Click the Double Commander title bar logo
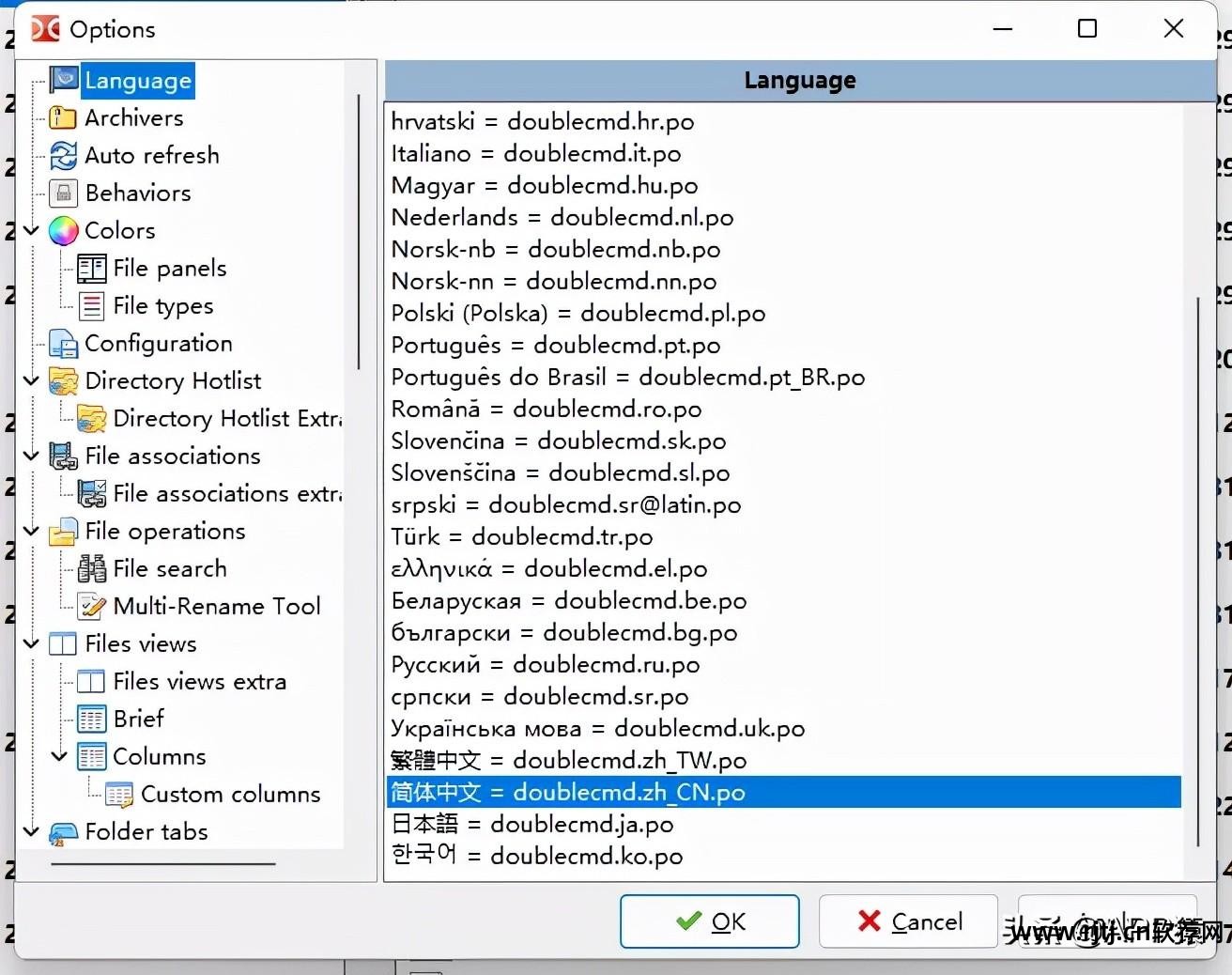 (45, 29)
